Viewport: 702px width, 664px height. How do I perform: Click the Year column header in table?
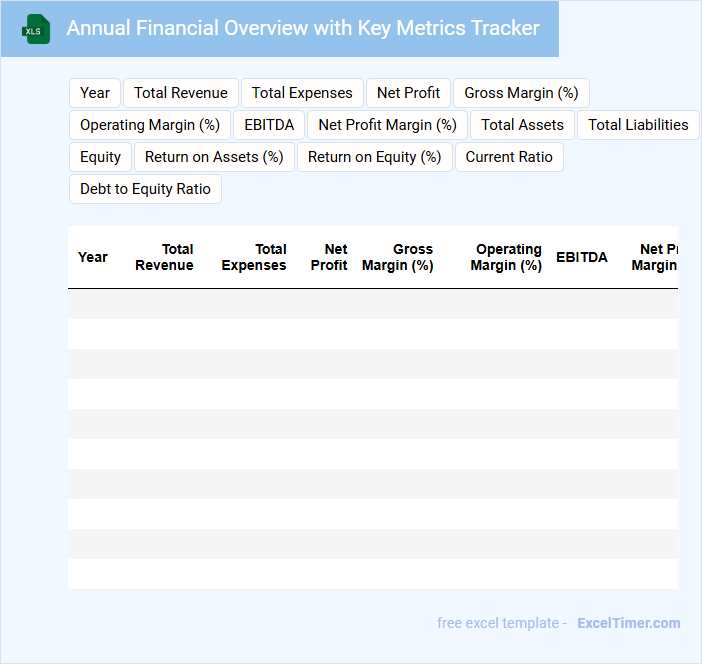click(93, 257)
